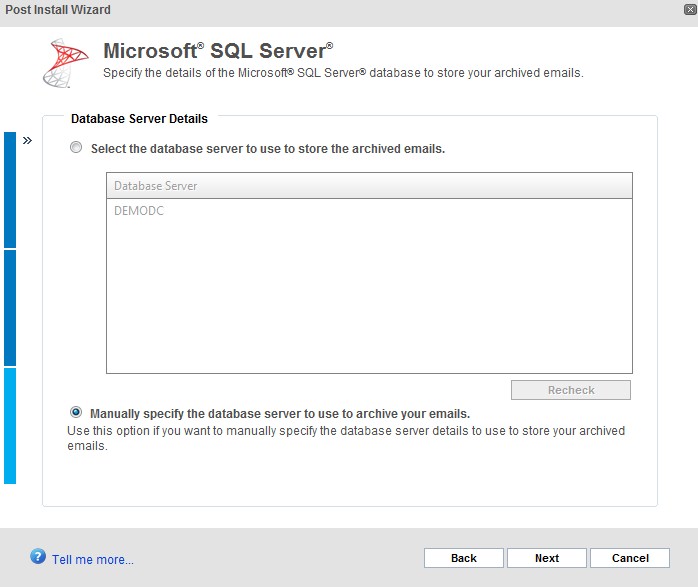This screenshot has width=698, height=587.
Task: Expand the double chevron beside the progress bar
Action: tap(27, 141)
